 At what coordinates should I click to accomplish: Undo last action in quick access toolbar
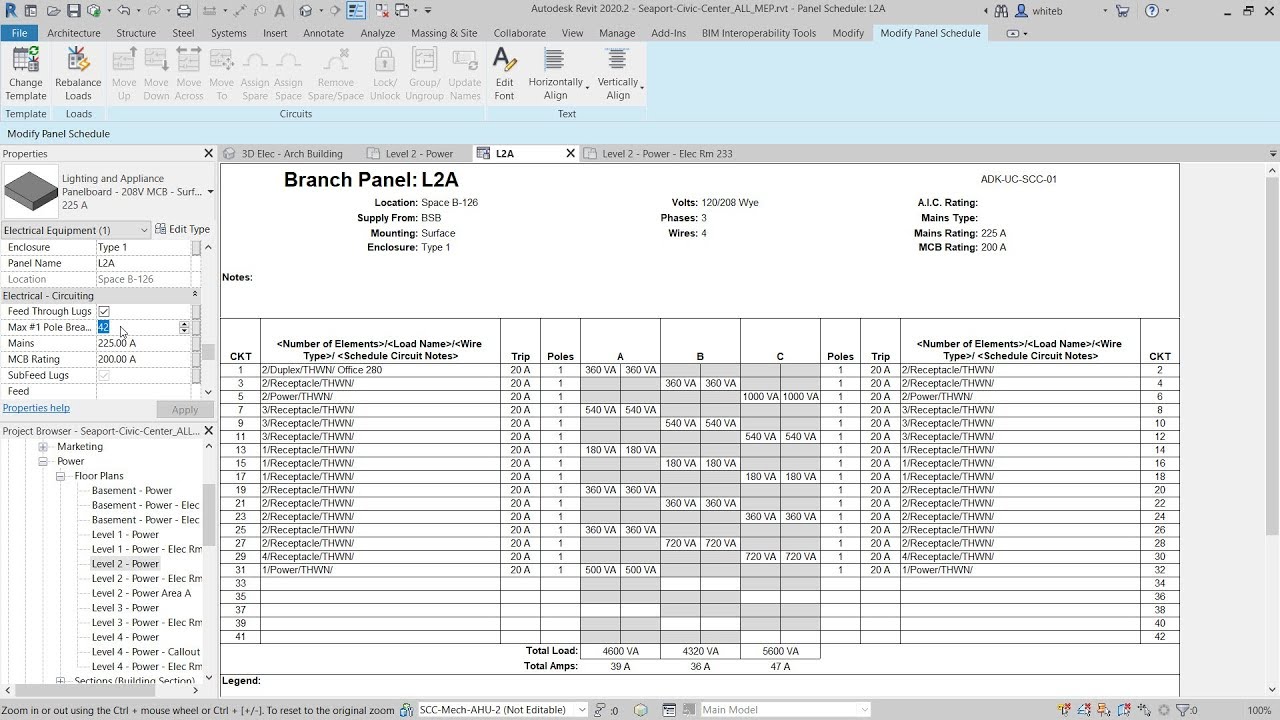124,10
